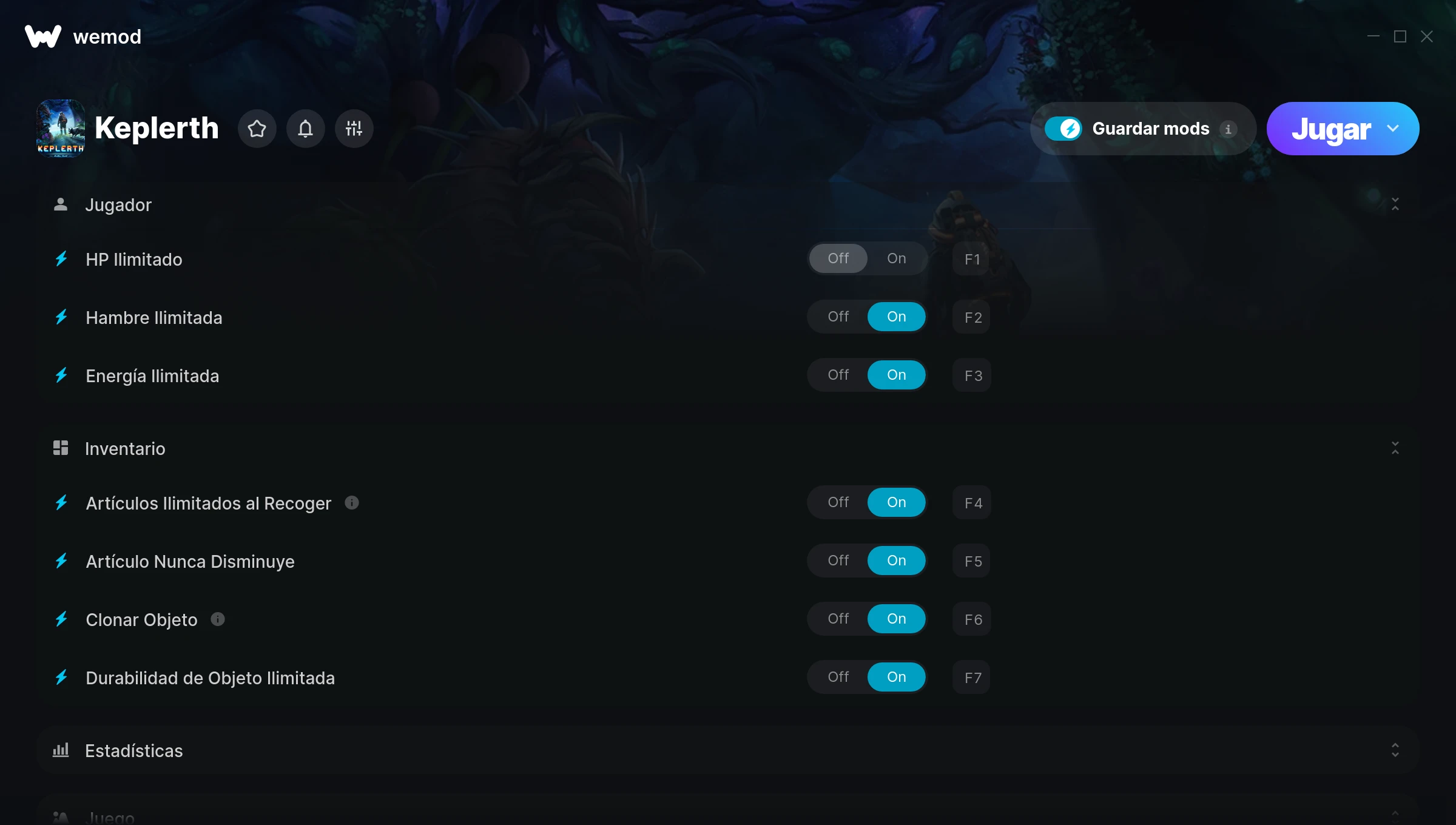This screenshot has height=825, width=1456.
Task: Click the Keplerth game thumbnail
Action: [x=61, y=129]
